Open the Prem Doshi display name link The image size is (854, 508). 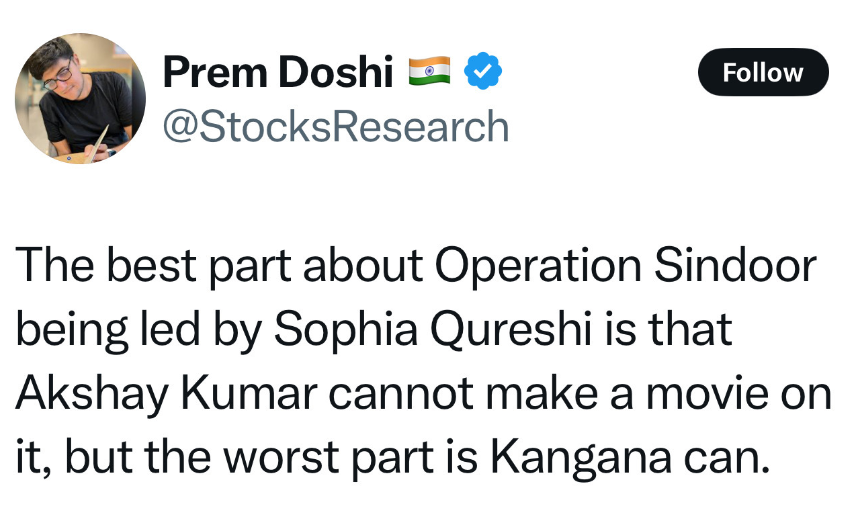tap(278, 71)
